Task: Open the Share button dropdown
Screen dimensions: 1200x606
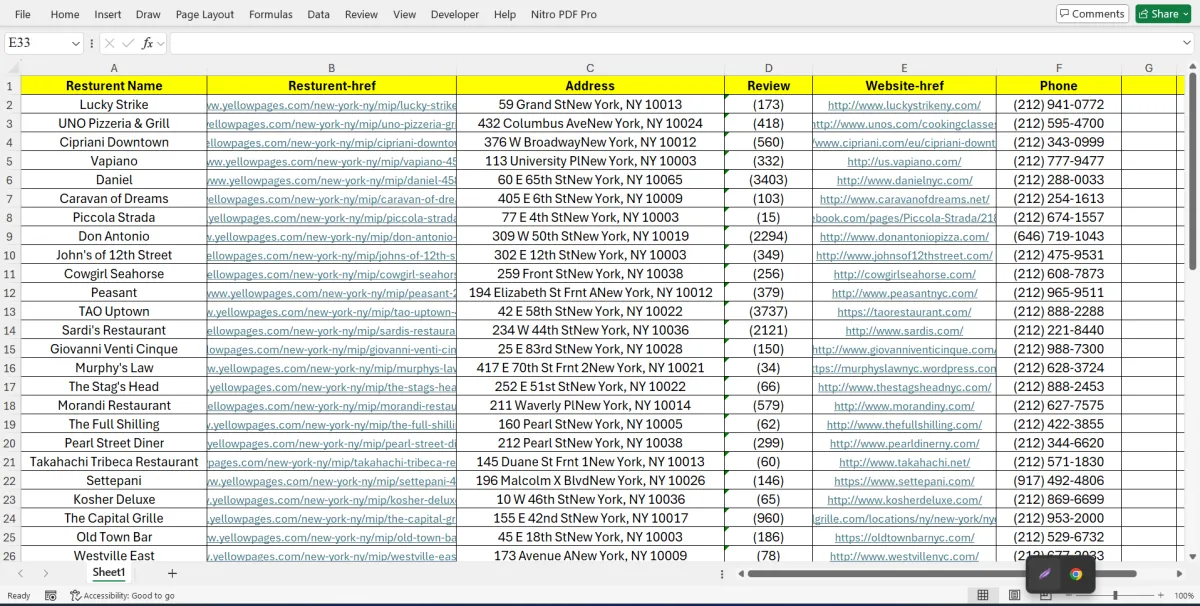Action: point(1185,14)
